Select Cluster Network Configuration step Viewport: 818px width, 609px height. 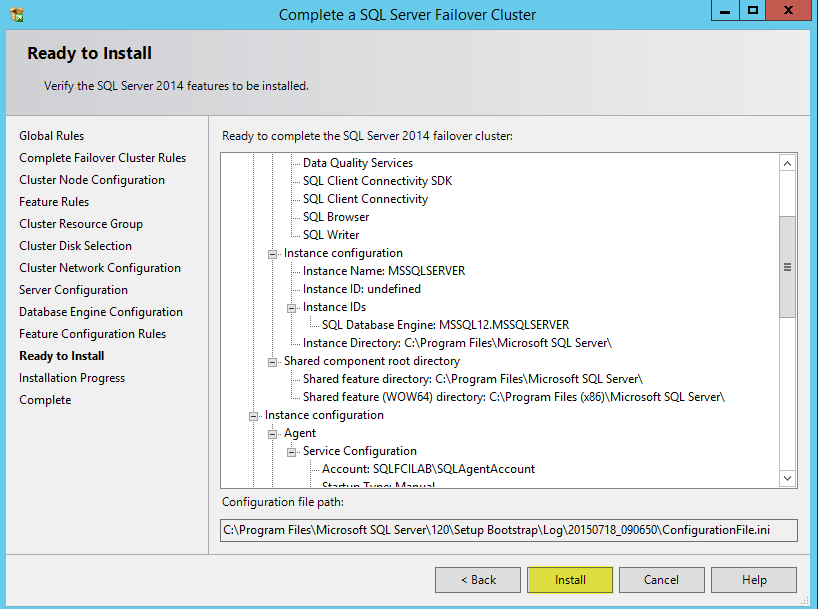click(100, 268)
